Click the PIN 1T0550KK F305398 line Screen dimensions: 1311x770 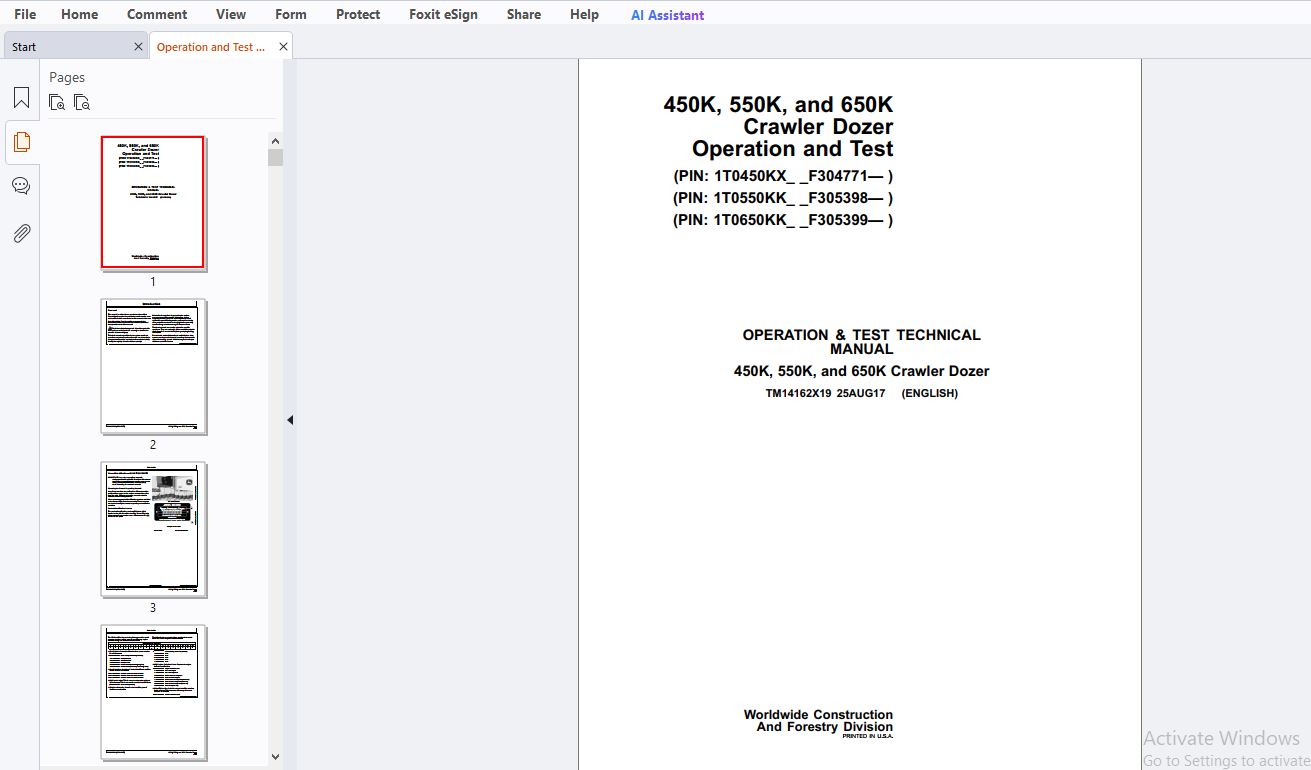click(783, 198)
